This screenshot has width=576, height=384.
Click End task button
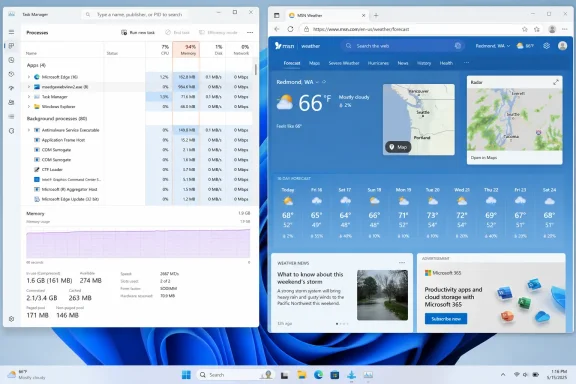click(177, 33)
